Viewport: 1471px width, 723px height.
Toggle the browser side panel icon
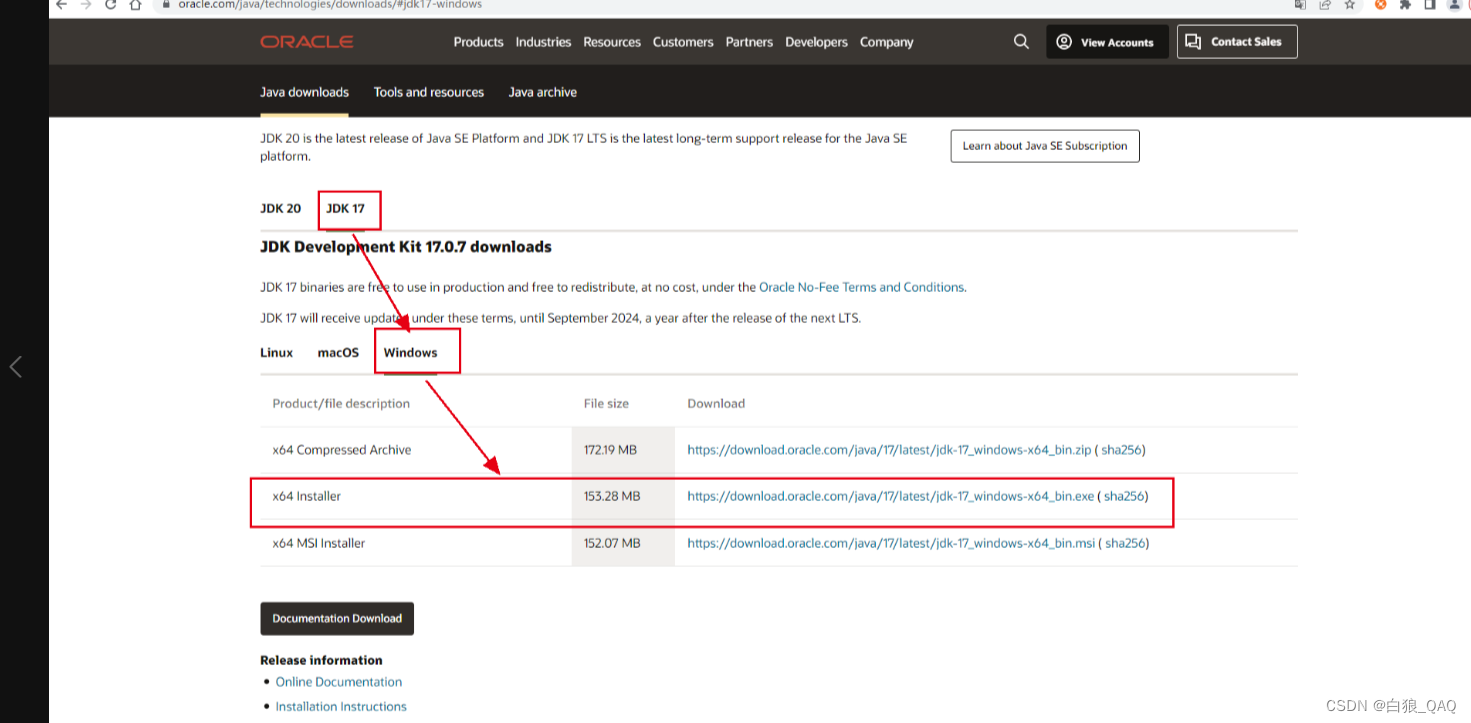1430,4
